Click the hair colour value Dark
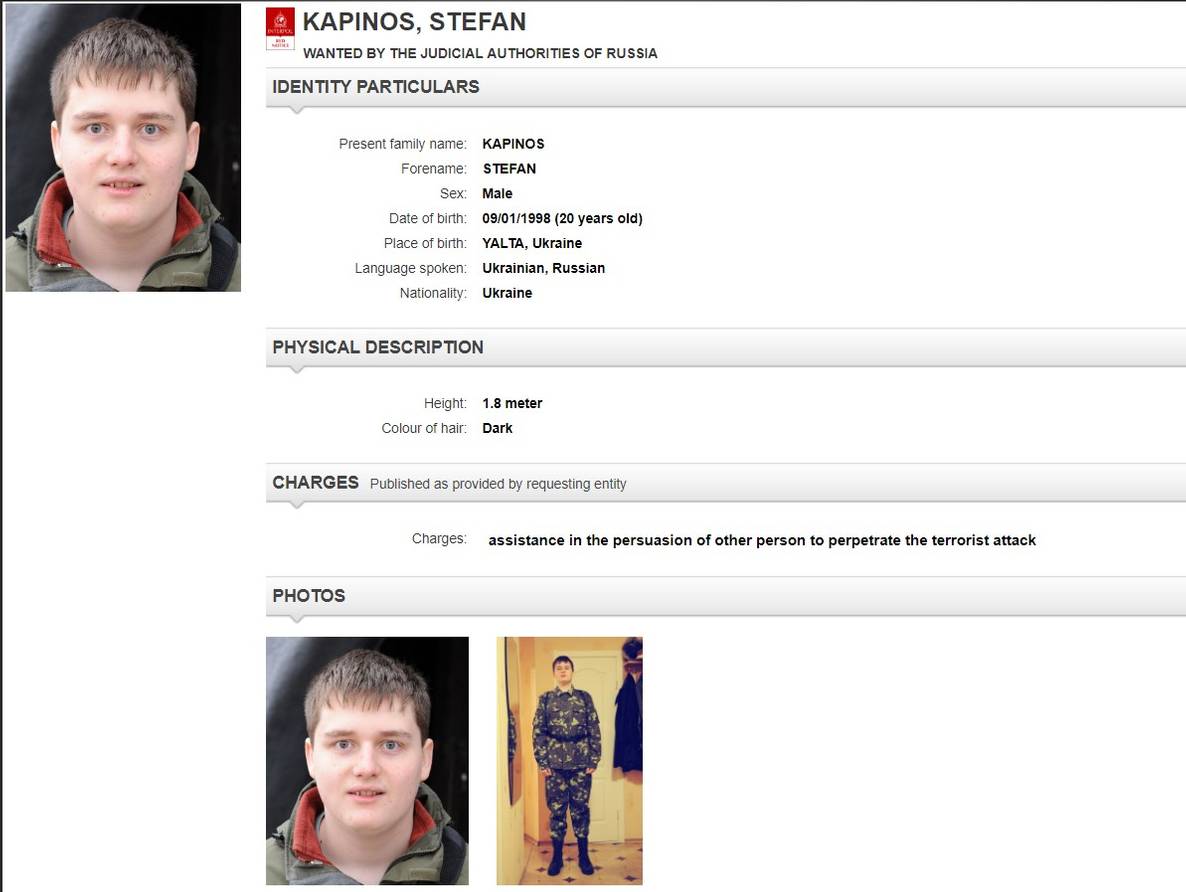The image size is (1186, 892). coord(498,428)
